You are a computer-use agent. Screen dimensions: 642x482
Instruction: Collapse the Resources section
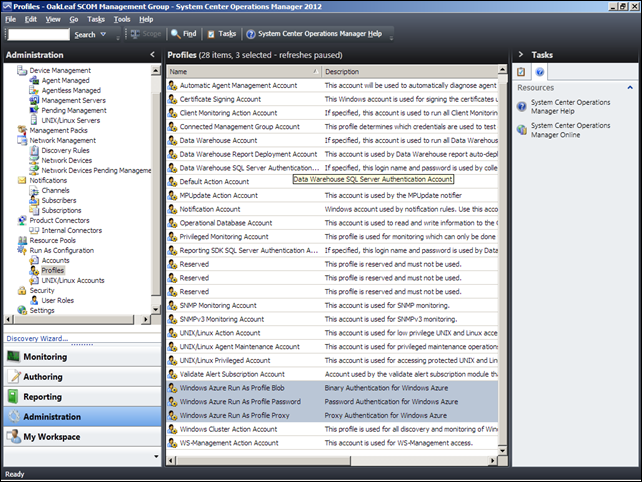tap(630, 87)
